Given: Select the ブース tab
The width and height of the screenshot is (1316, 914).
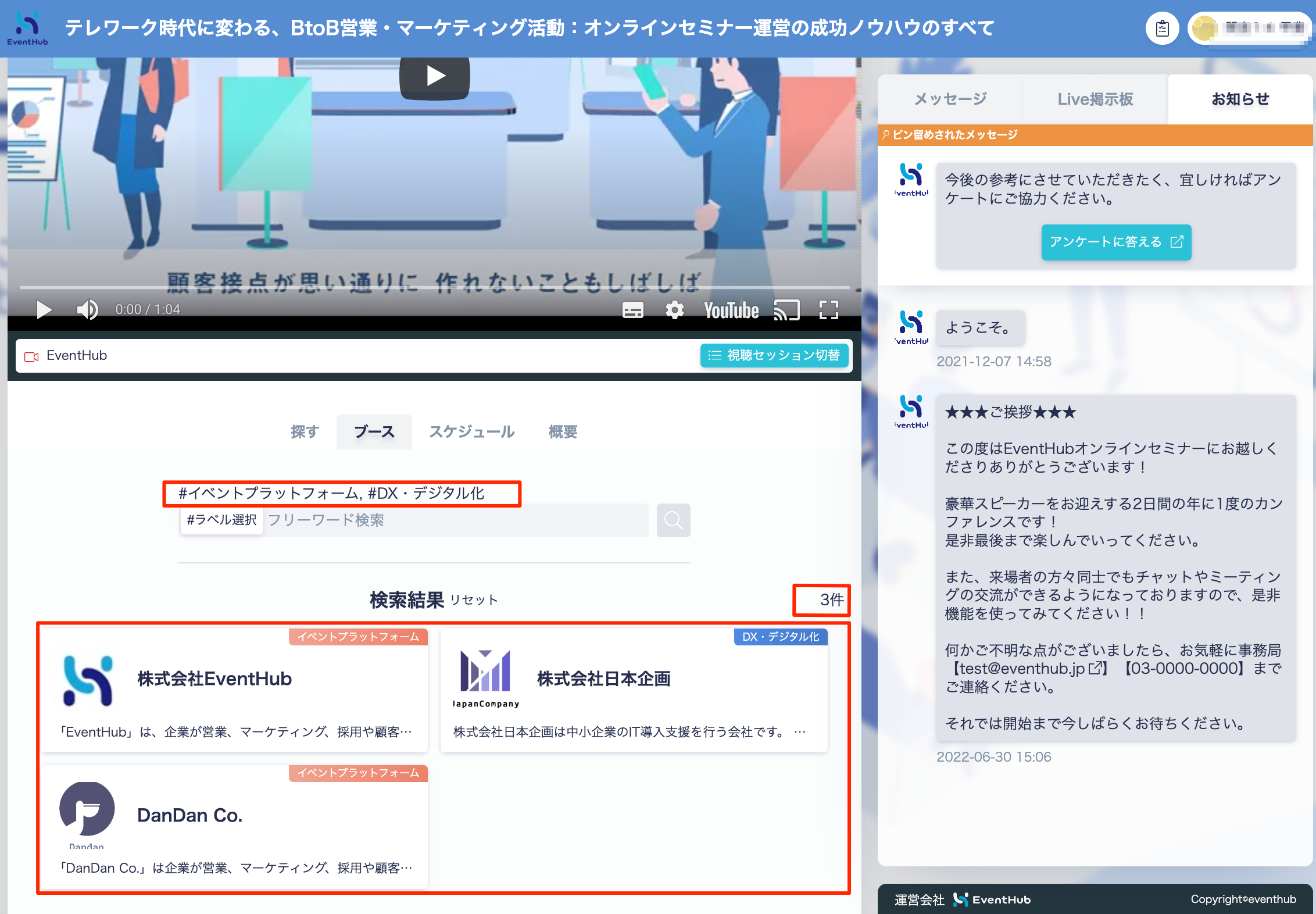Looking at the screenshot, I should coord(374,431).
